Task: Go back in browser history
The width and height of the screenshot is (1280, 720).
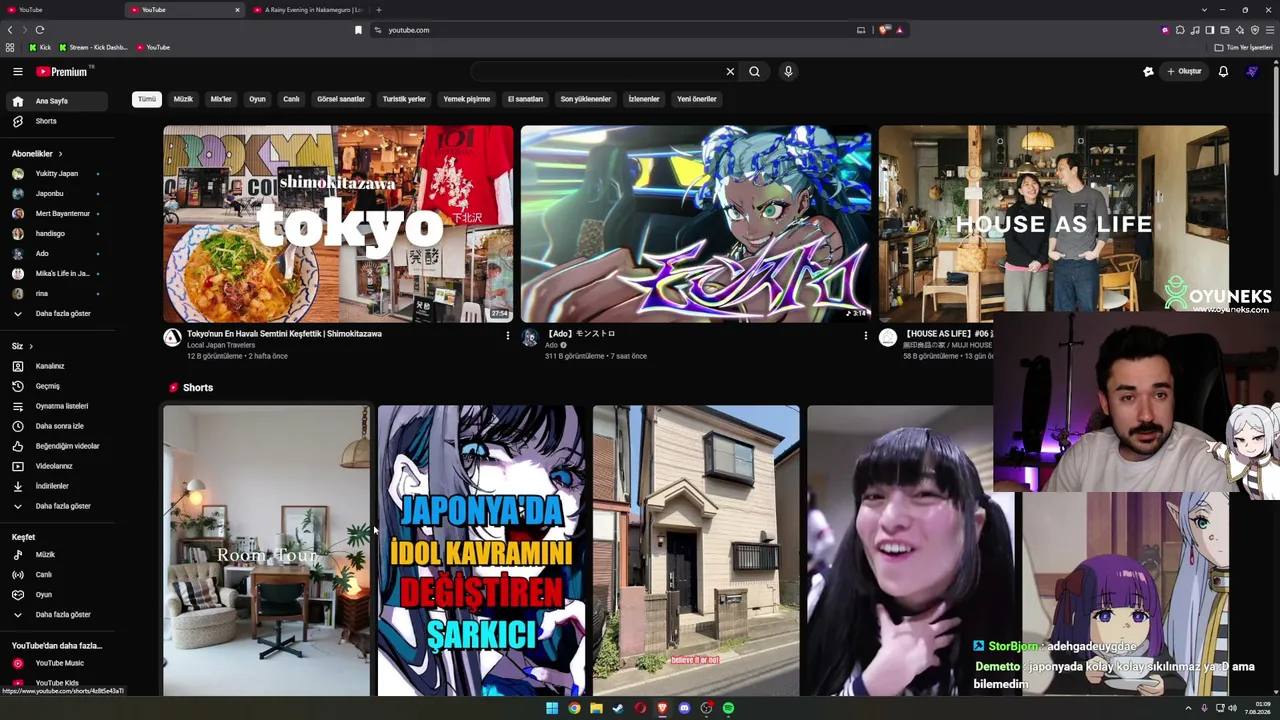Action: tap(10, 30)
